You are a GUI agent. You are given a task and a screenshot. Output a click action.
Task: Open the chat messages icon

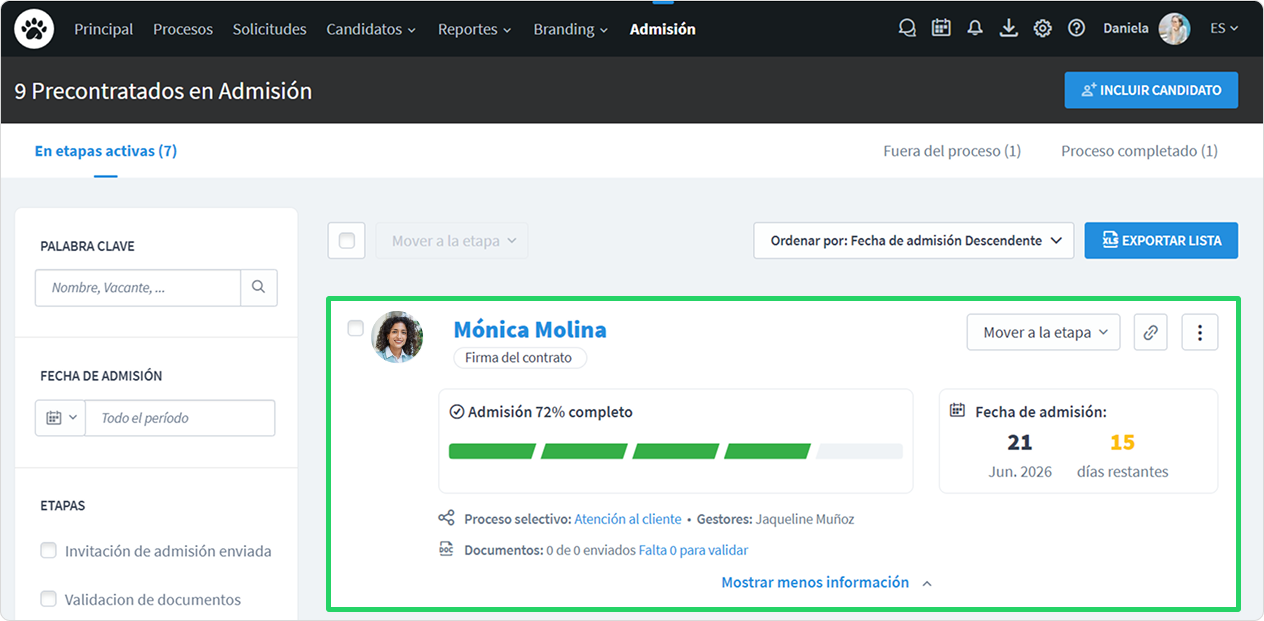pyautogui.click(x=907, y=29)
